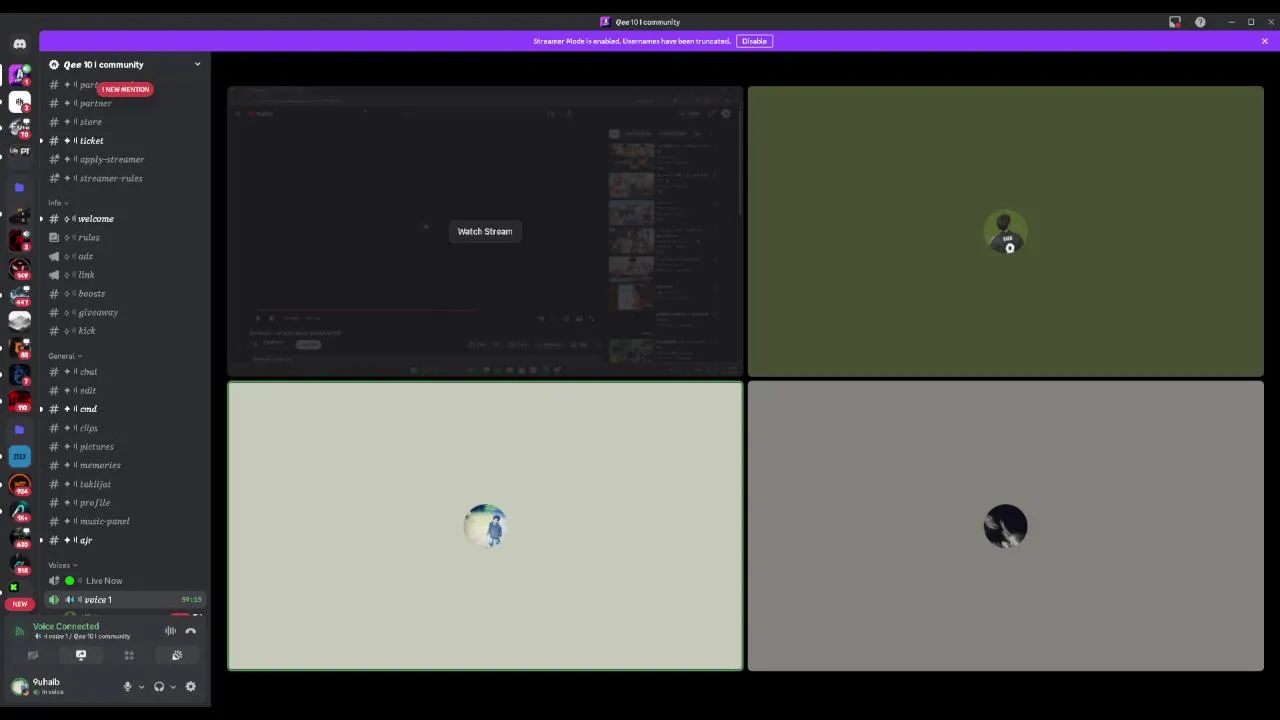Join the Live Now voice channel
Screen dimensions: 1280x720
pyautogui.click(x=124, y=581)
